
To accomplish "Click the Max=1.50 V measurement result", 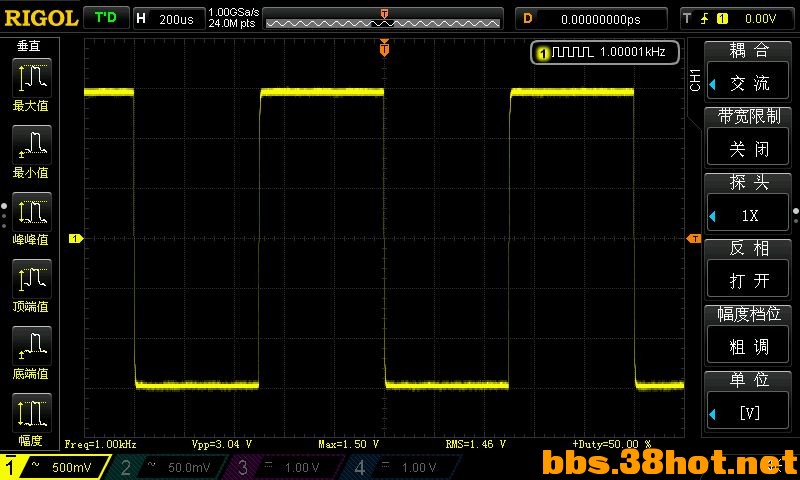I will [348, 444].
